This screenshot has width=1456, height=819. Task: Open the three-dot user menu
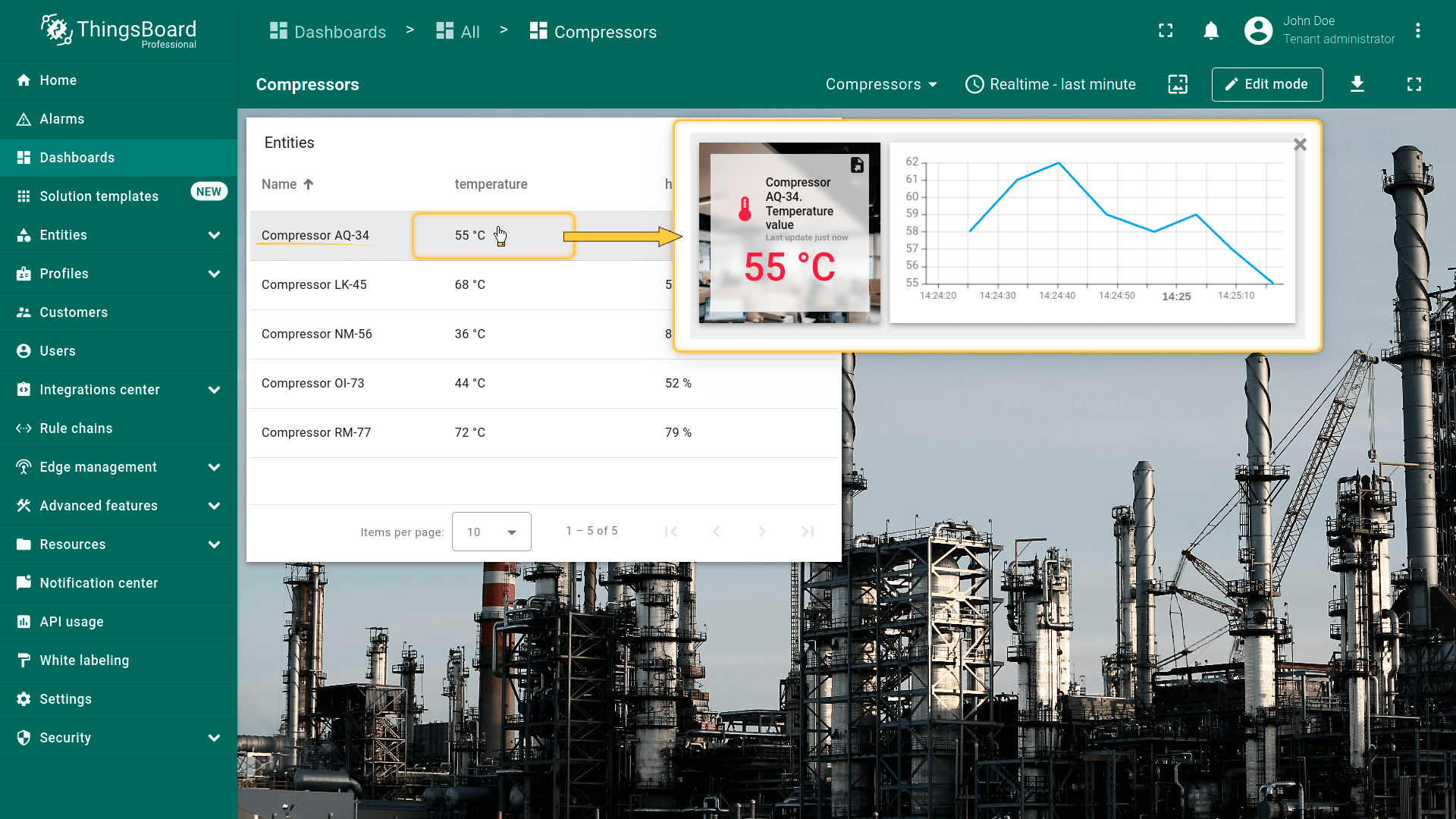point(1417,31)
